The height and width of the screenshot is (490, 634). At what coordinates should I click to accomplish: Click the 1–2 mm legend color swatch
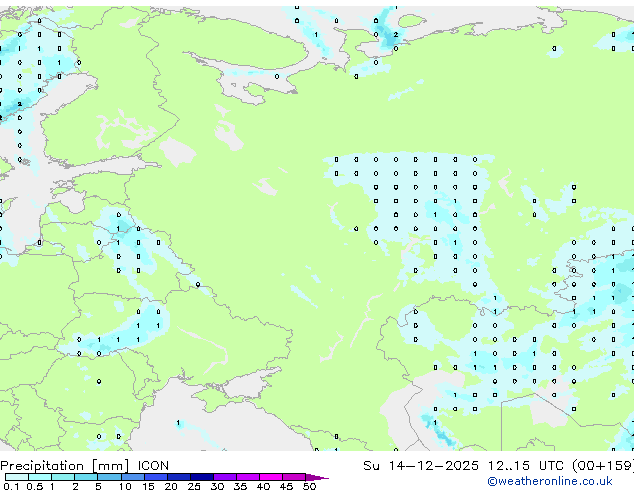click(x=63, y=477)
